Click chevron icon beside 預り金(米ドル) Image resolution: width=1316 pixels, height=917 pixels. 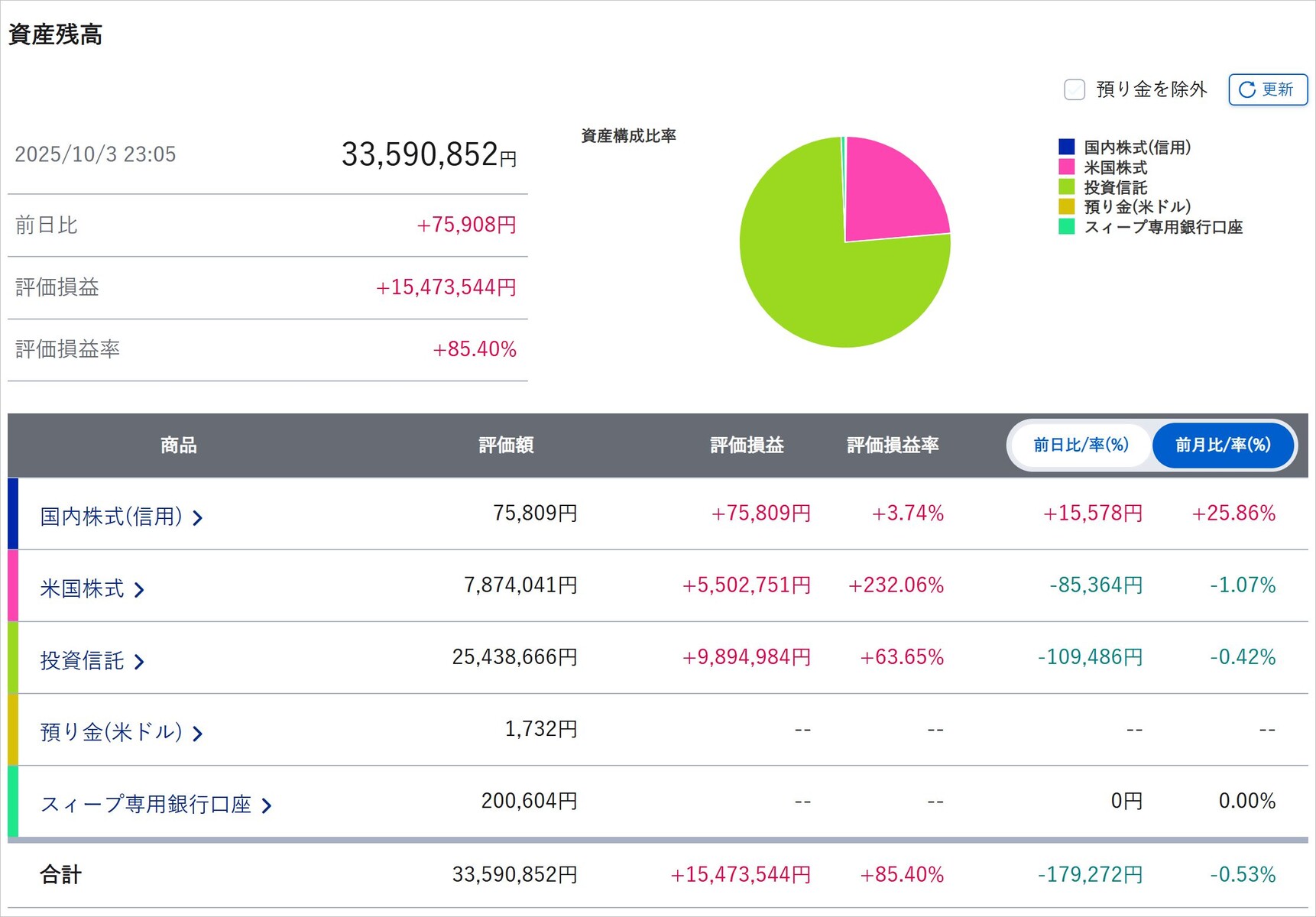click(x=198, y=734)
